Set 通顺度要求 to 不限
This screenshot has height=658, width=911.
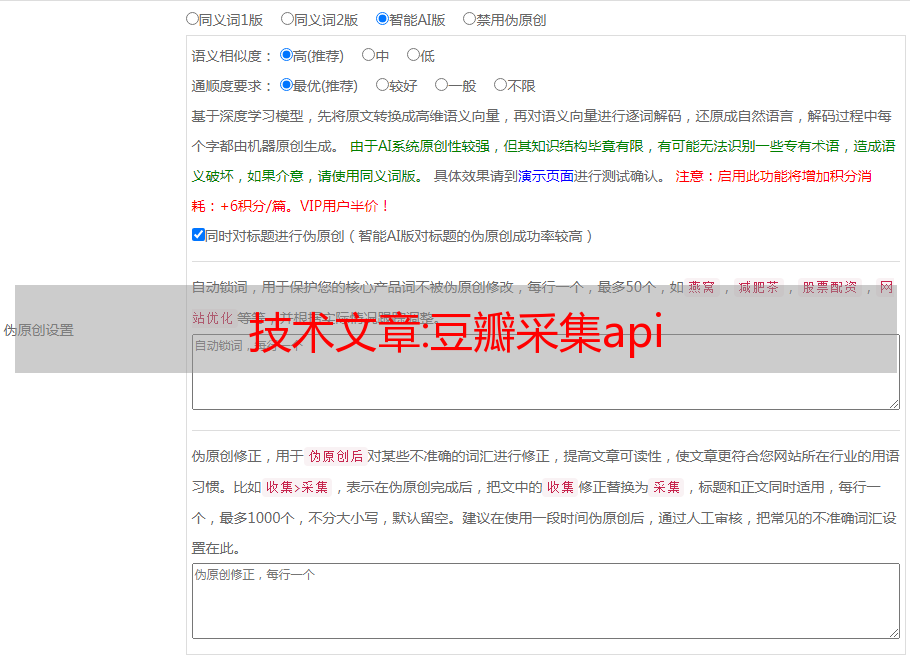click(500, 85)
